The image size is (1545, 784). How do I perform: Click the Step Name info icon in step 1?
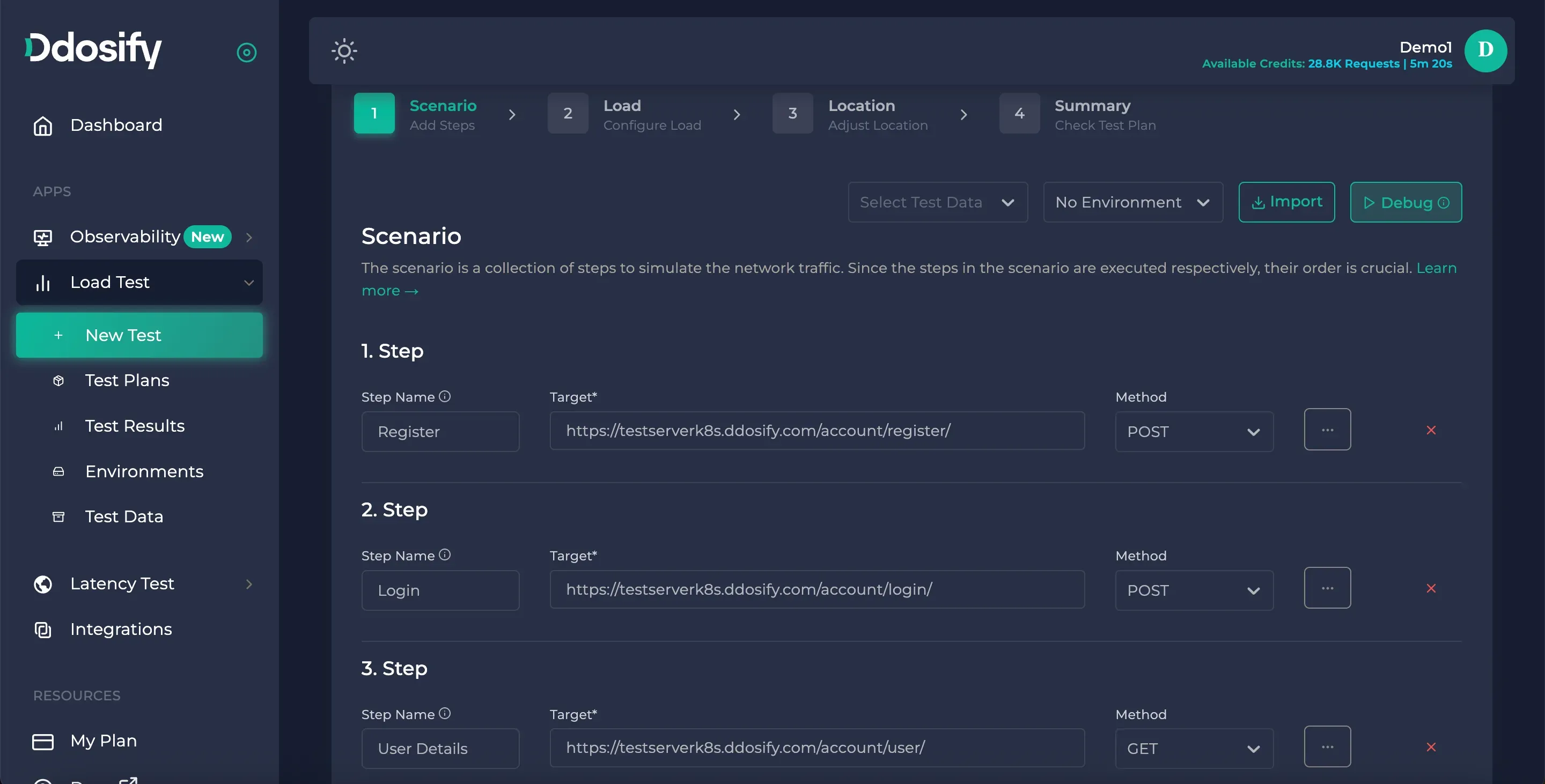[x=444, y=397]
